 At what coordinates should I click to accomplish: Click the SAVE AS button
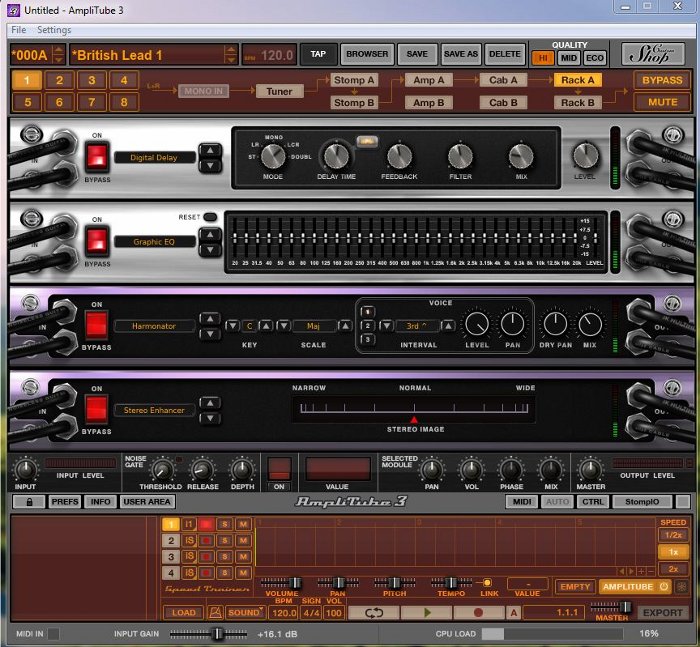tap(461, 54)
